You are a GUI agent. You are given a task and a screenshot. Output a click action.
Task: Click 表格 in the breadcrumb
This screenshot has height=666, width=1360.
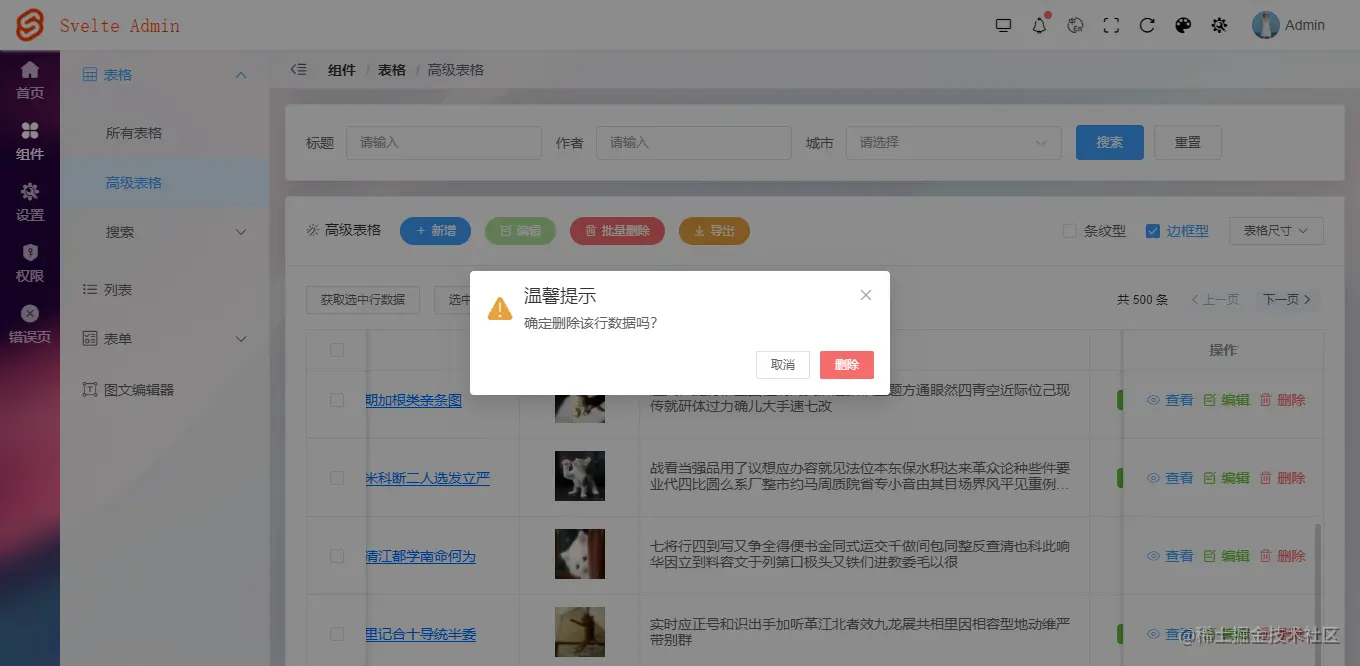[392, 70]
